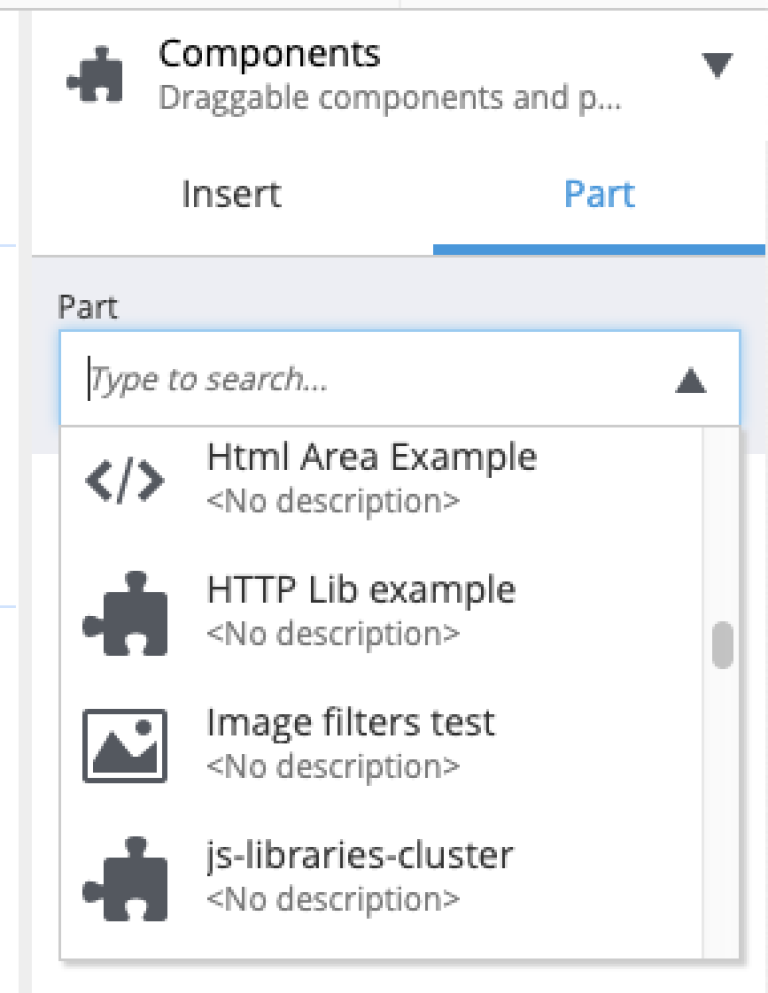Select the Part tab
Image resolution: width=768 pixels, height=993 pixels.
click(599, 194)
